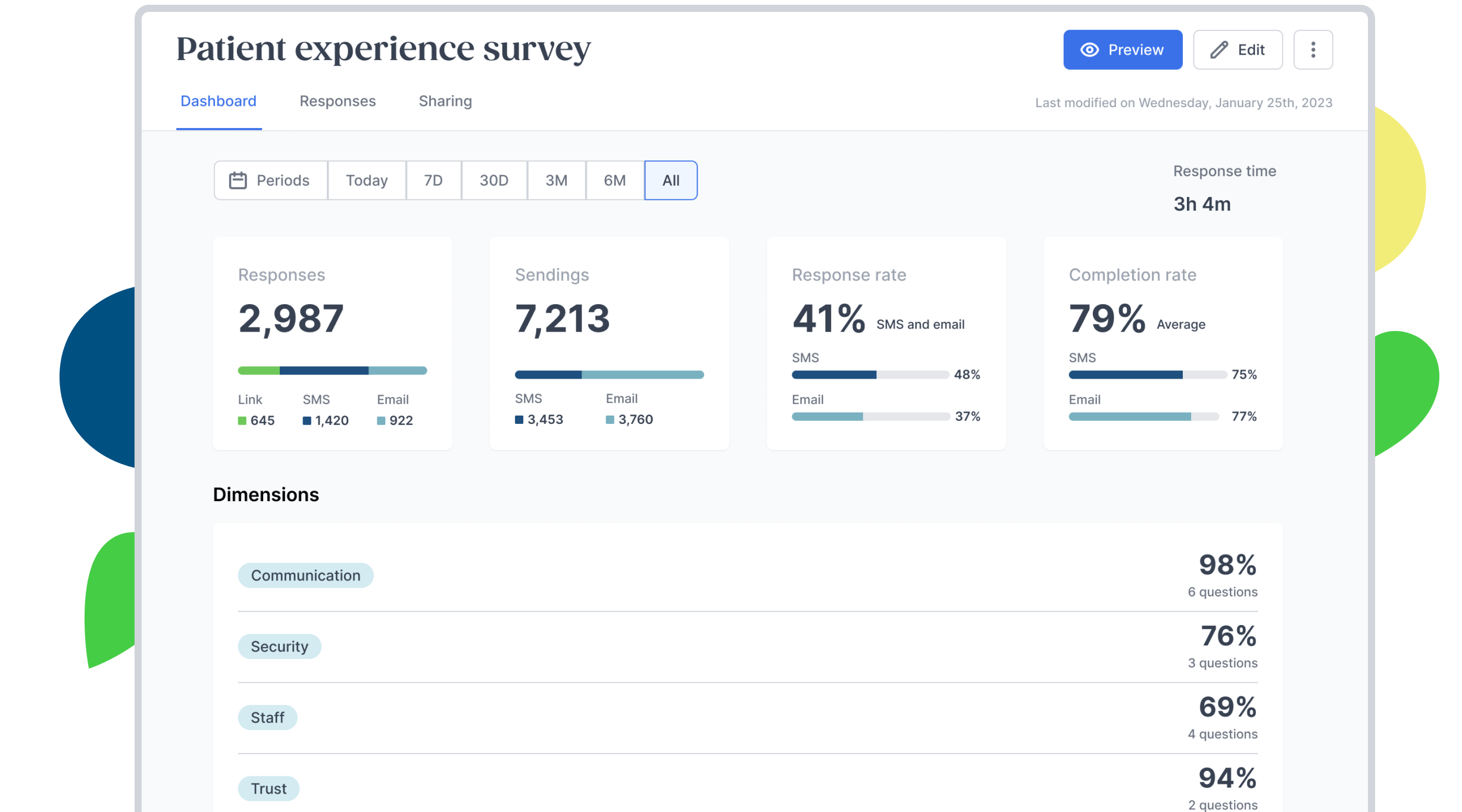Click the Trust dimension tag
The width and height of the screenshot is (1462, 812).
(268, 788)
